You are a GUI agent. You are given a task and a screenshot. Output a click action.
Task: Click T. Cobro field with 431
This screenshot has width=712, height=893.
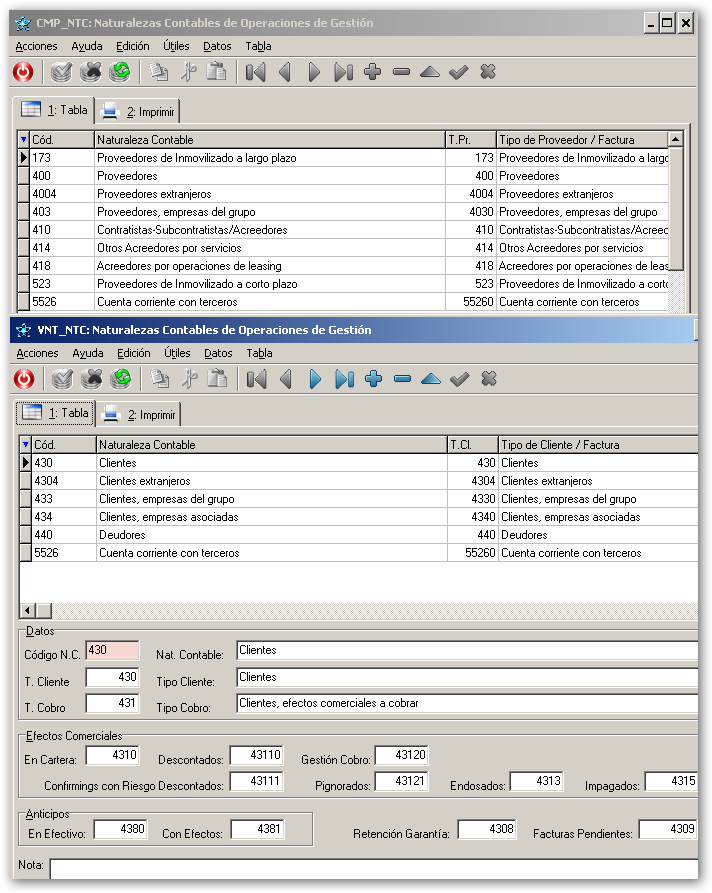(112, 703)
